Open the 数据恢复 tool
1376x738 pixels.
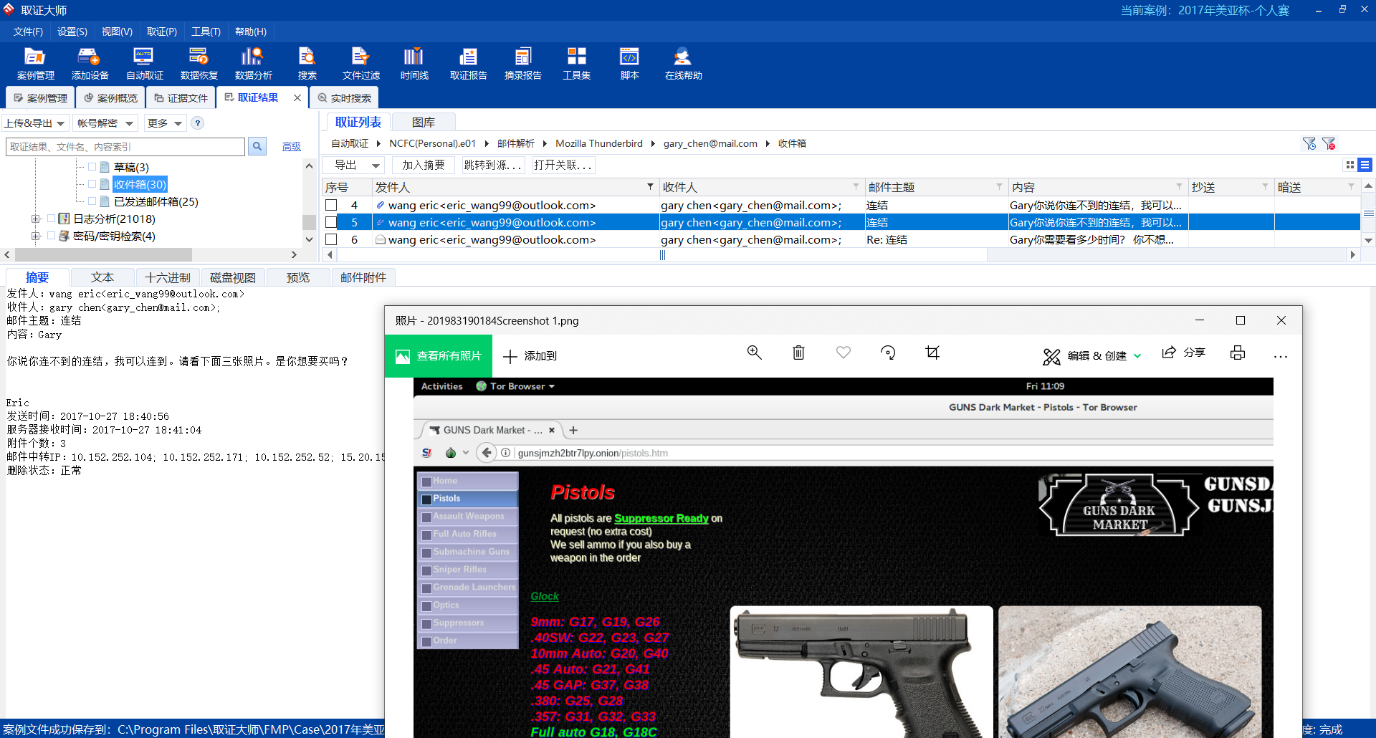click(199, 64)
